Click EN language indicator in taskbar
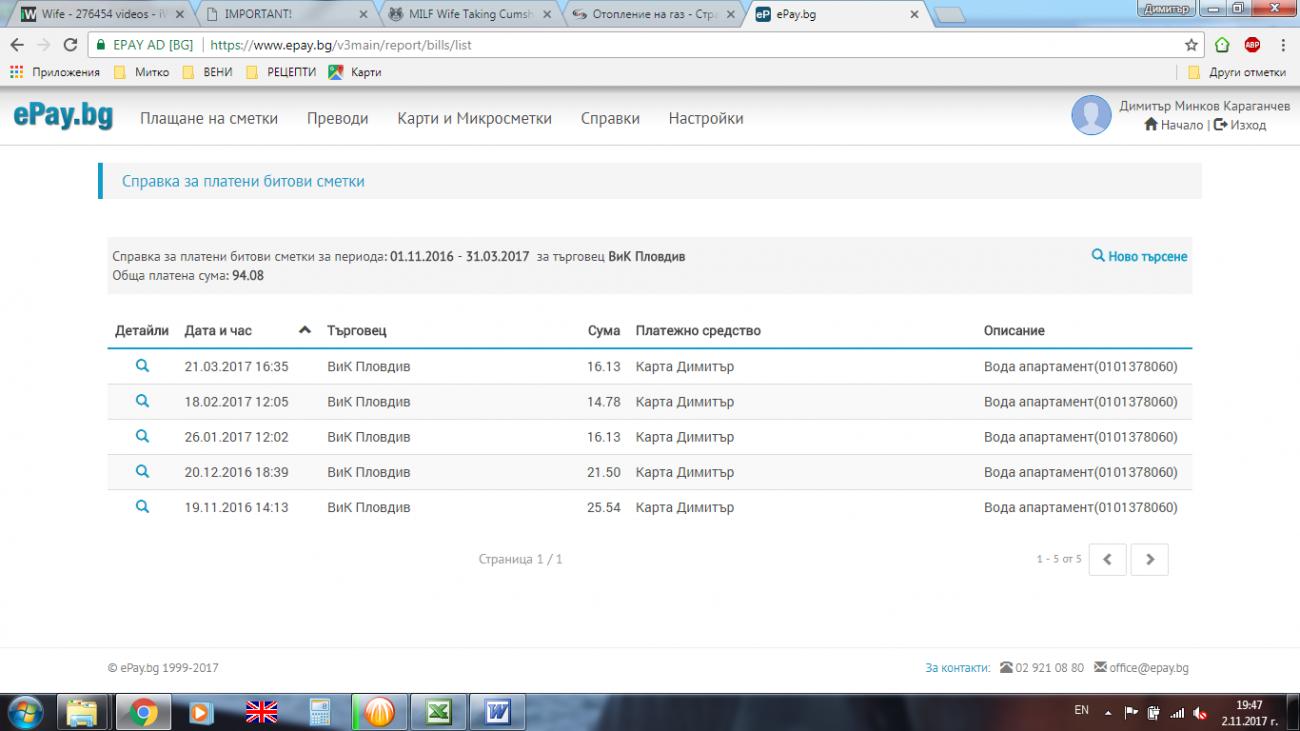 click(x=1081, y=710)
